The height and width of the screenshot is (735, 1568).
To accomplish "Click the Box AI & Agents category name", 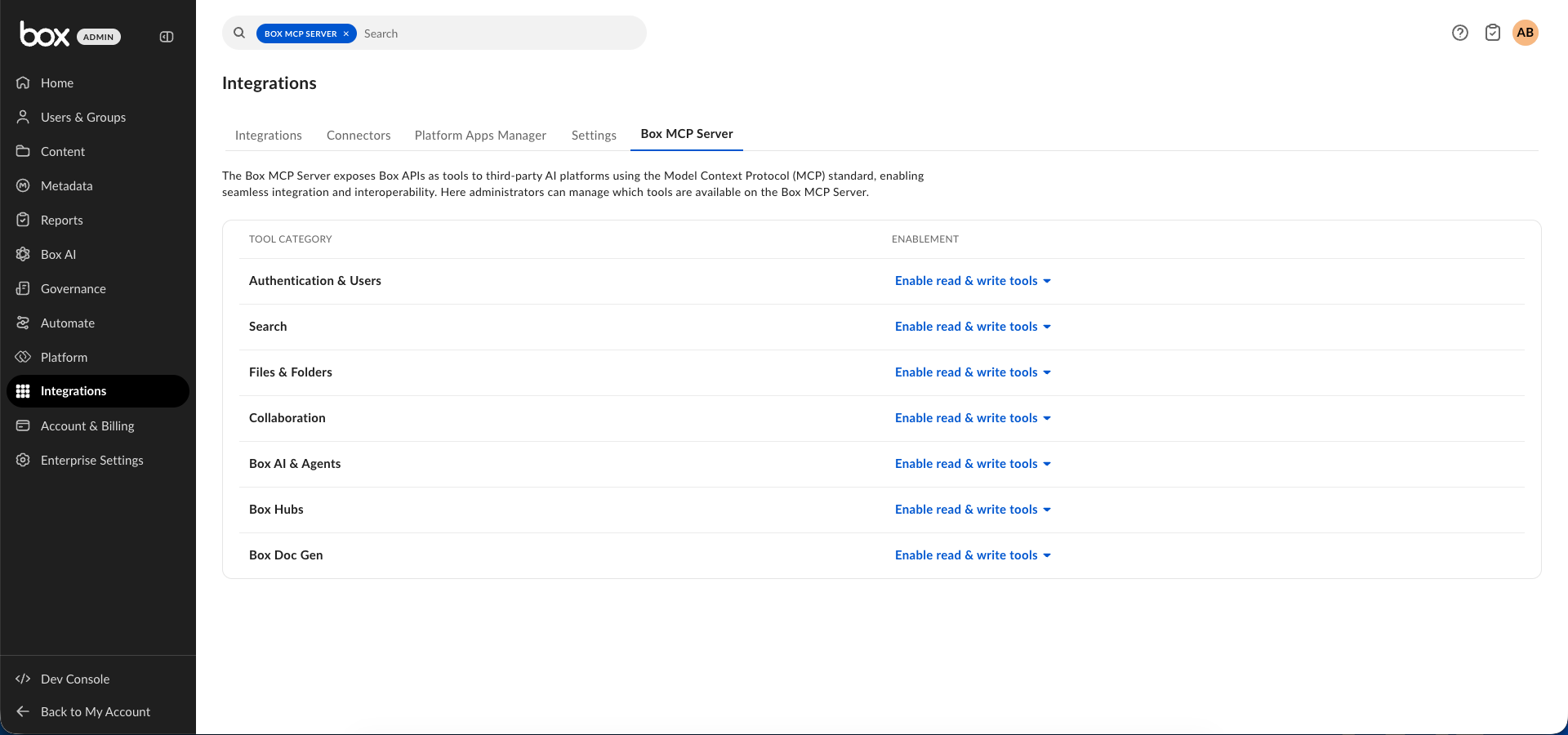I will (x=295, y=464).
